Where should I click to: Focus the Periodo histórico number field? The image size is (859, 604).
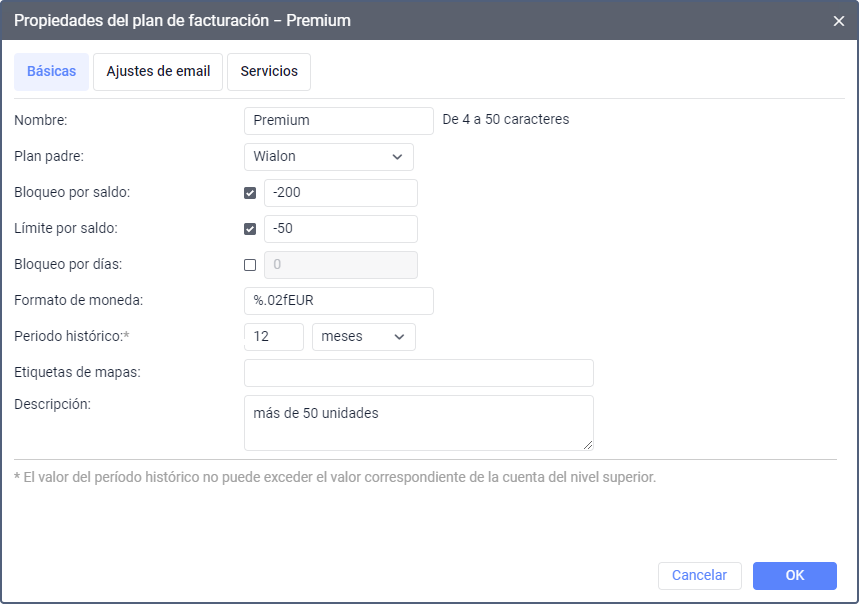[273, 337]
